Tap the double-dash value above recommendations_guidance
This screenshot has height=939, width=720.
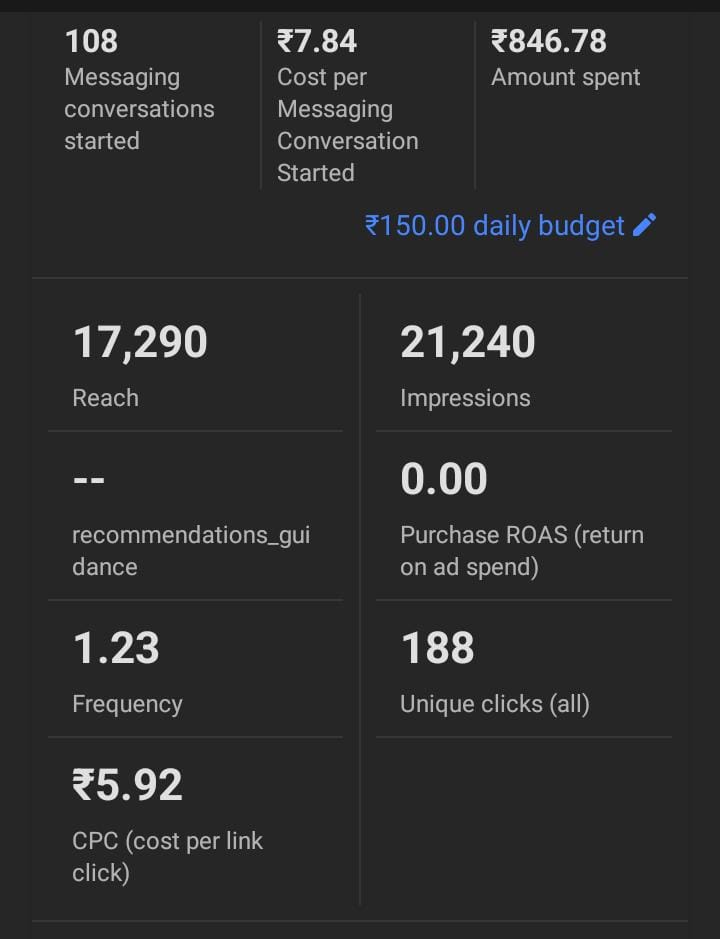pyautogui.click(x=89, y=480)
